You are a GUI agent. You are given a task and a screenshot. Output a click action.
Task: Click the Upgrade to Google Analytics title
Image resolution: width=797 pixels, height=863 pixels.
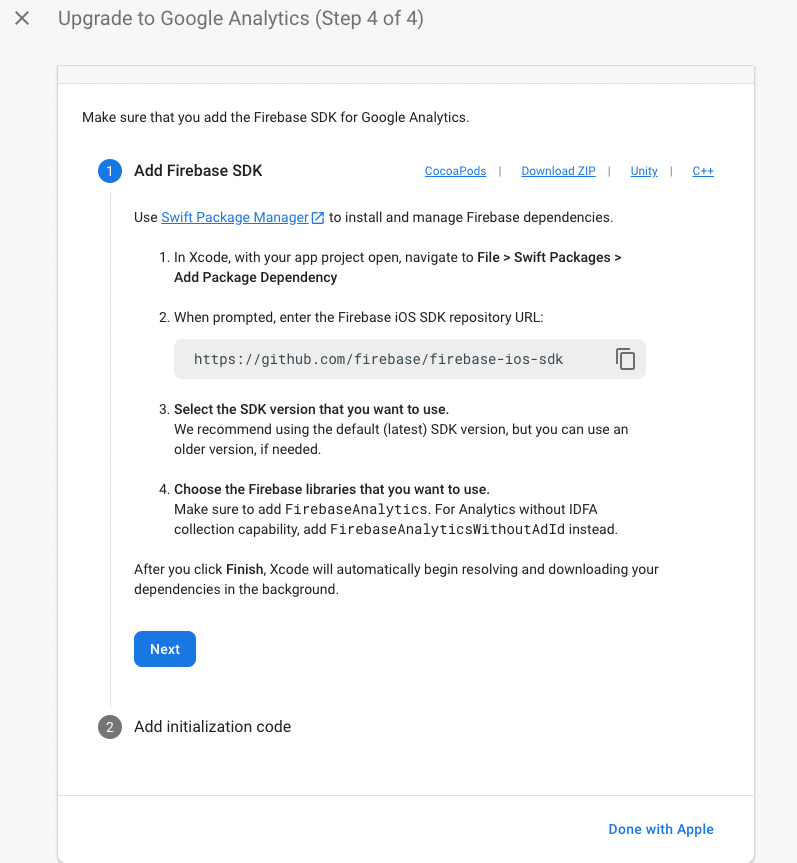[241, 18]
